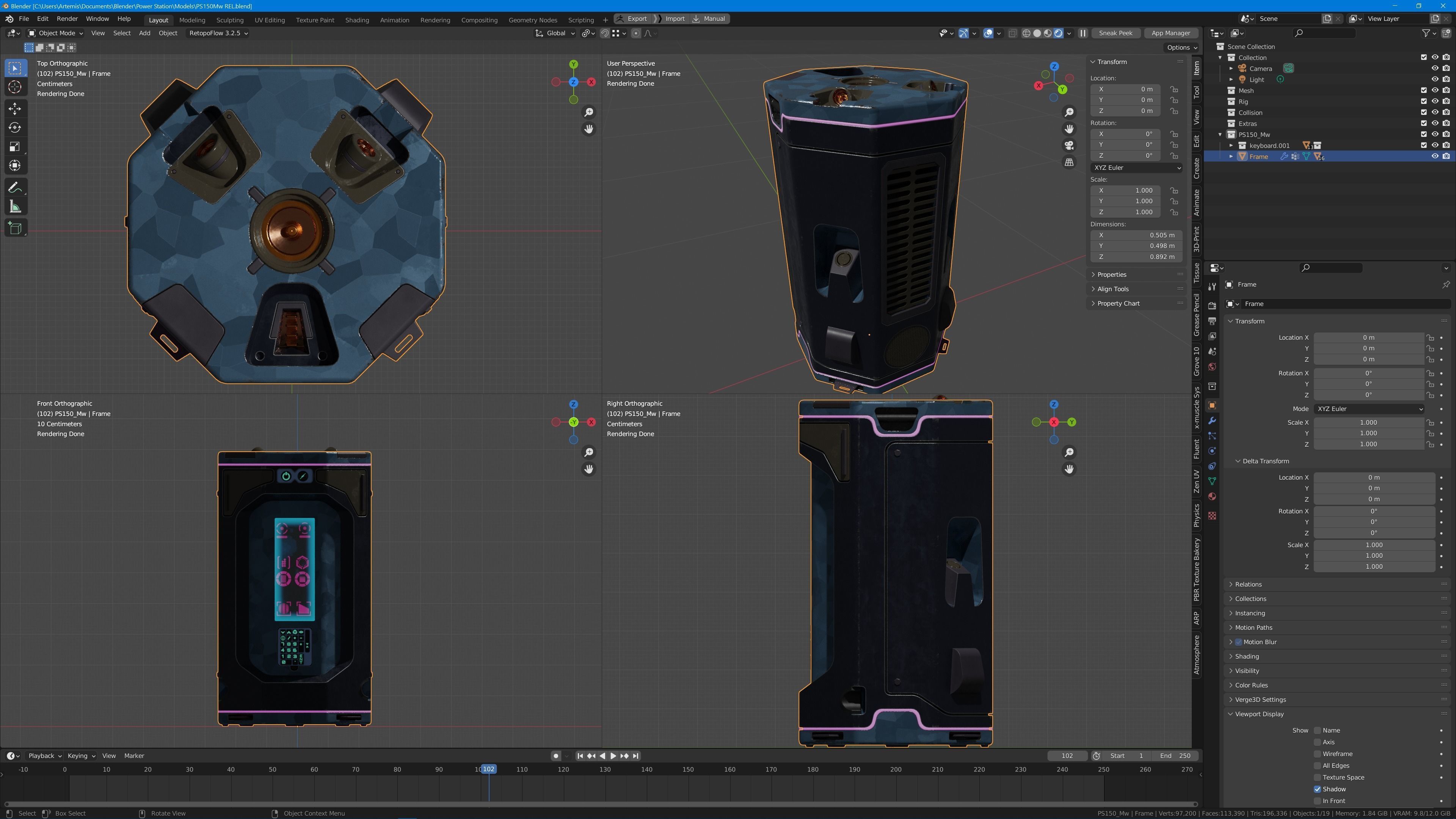Click the Export button
Image resolution: width=1456 pixels, height=819 pixels.
pyautogui.click(x=632, y=19)
